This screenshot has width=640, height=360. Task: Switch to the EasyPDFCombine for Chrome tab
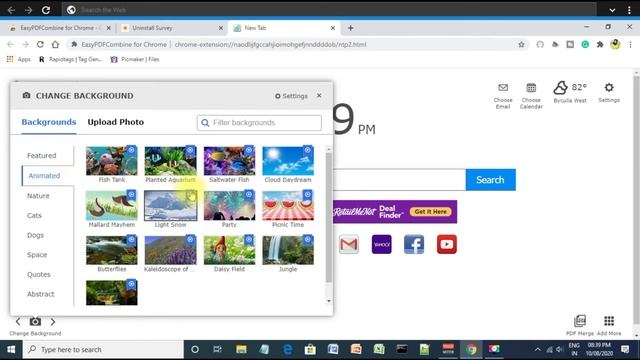[x=60, y=28]
